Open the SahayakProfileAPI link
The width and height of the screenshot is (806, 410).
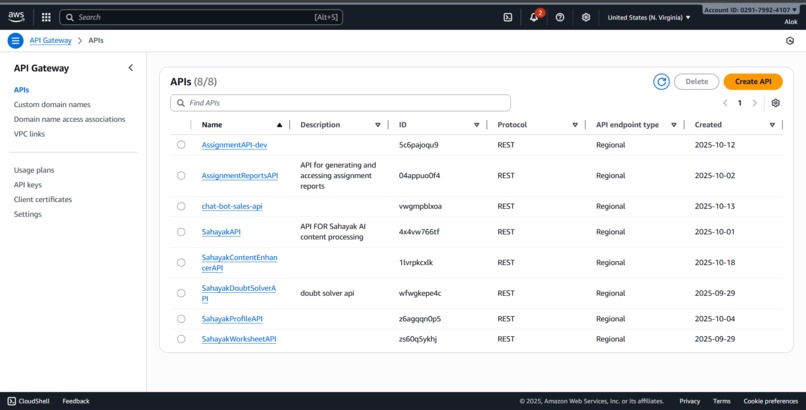[232, 319]
